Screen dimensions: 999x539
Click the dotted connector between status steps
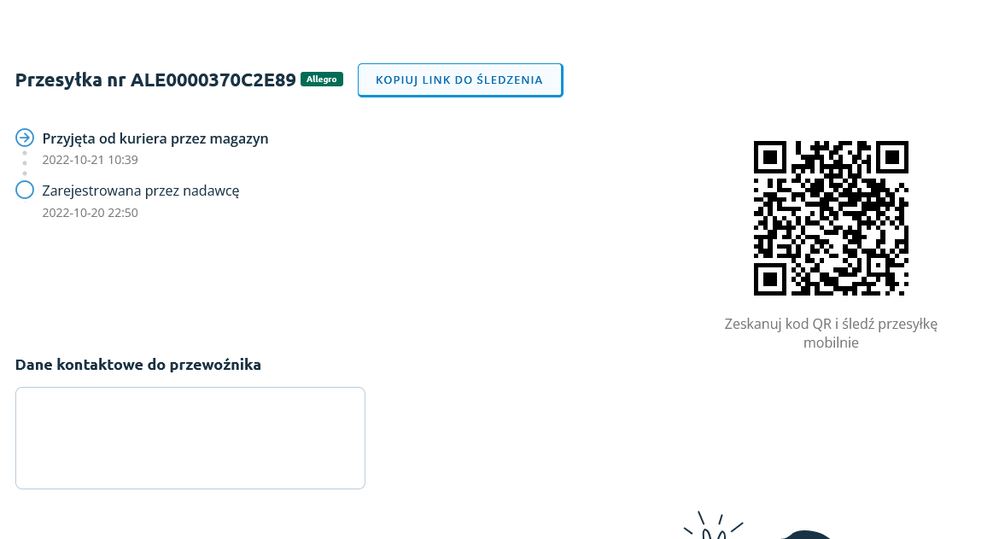point(25,164)
